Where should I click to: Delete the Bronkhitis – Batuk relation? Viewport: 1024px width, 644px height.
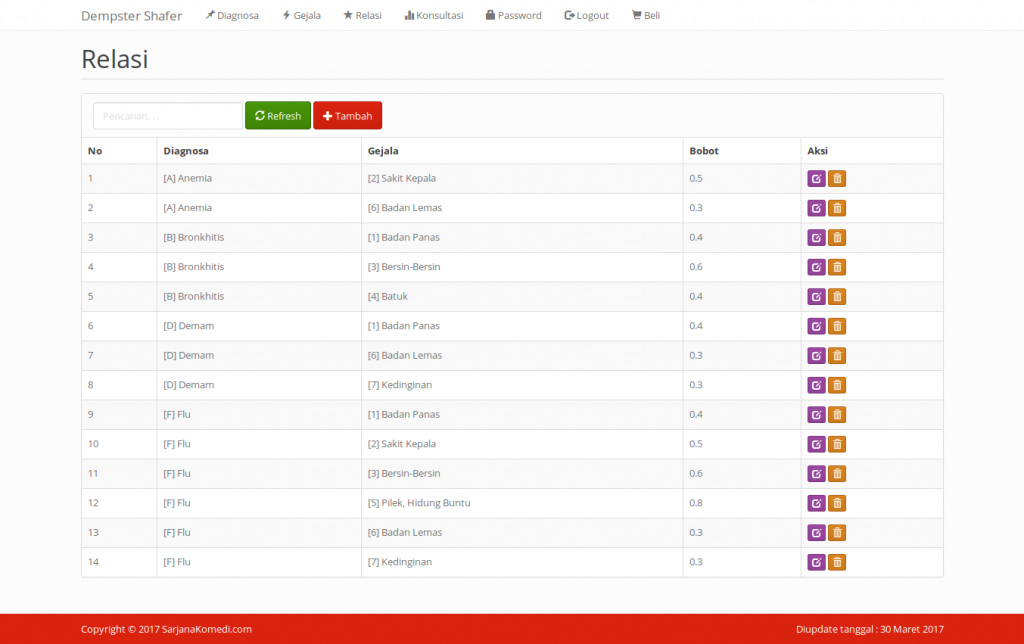(x=837, y=296)
